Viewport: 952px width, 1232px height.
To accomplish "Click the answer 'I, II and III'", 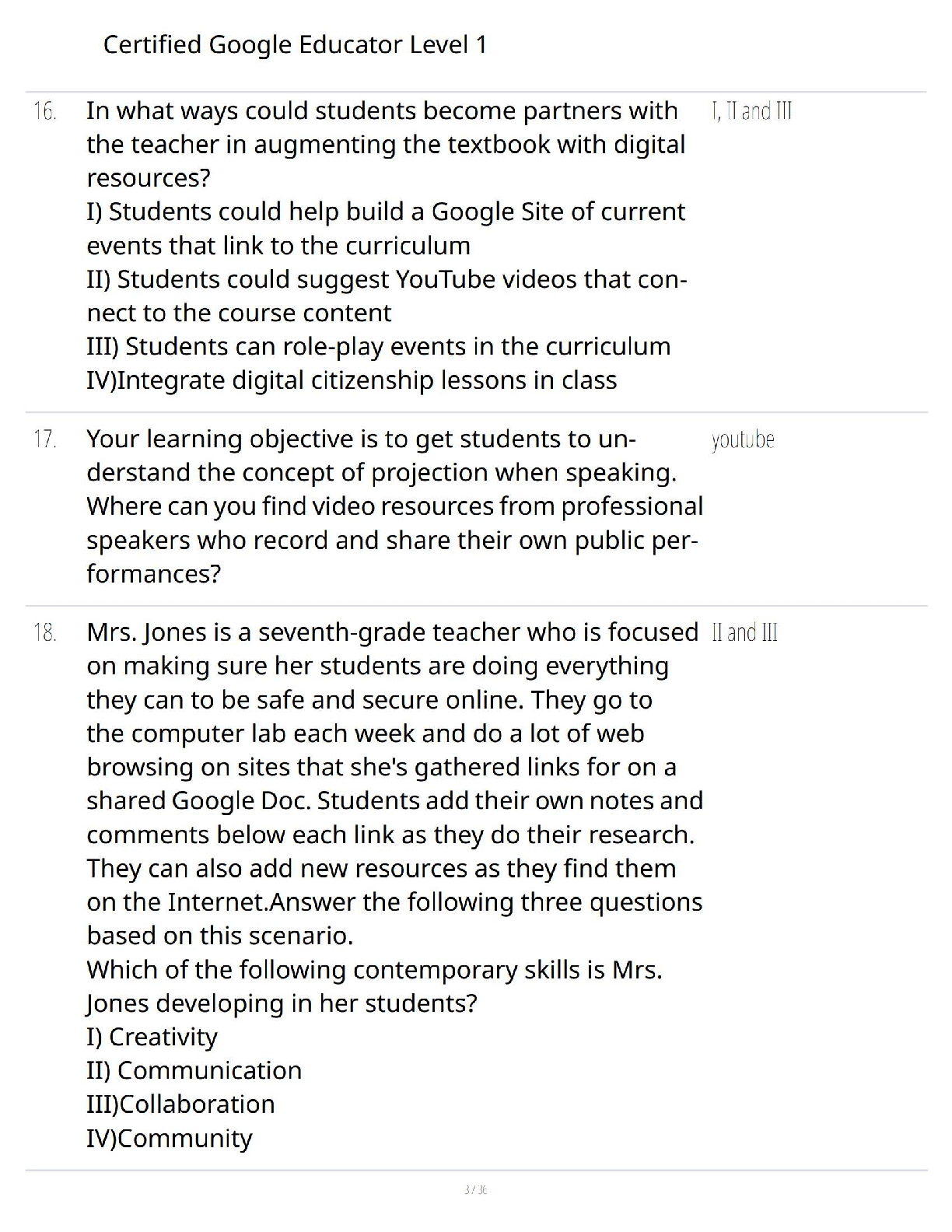I will click(751, 111).
